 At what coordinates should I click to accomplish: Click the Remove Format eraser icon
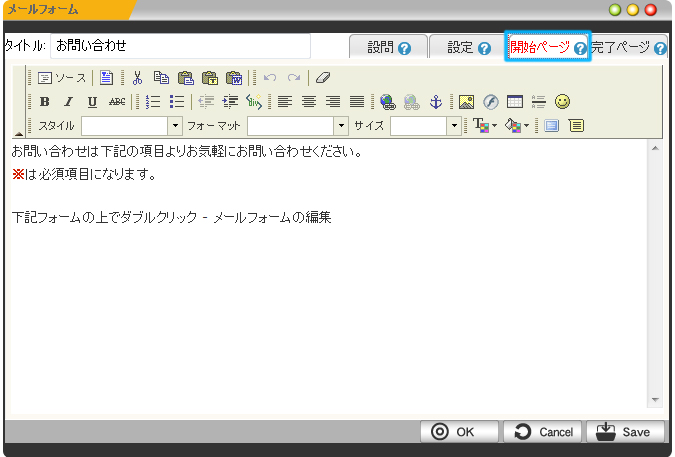[x=323, y=78]
